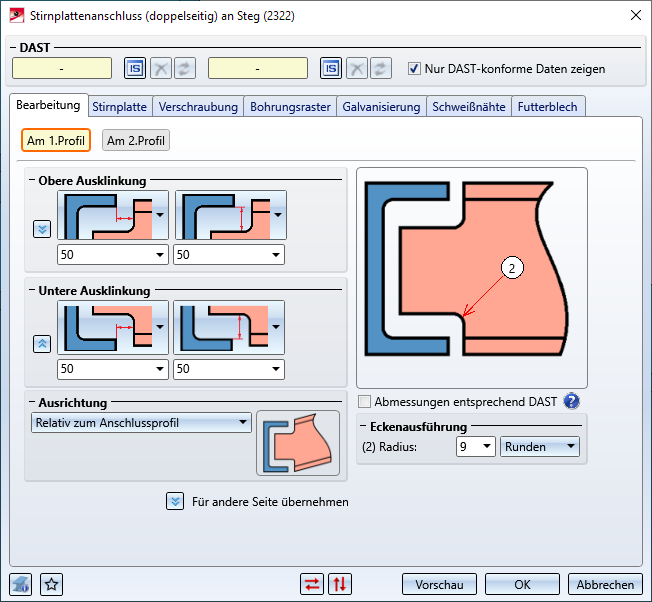652x602 pixels.
Task: Select Am 2.Profil toggle button
Action: (x=136, y=141)
